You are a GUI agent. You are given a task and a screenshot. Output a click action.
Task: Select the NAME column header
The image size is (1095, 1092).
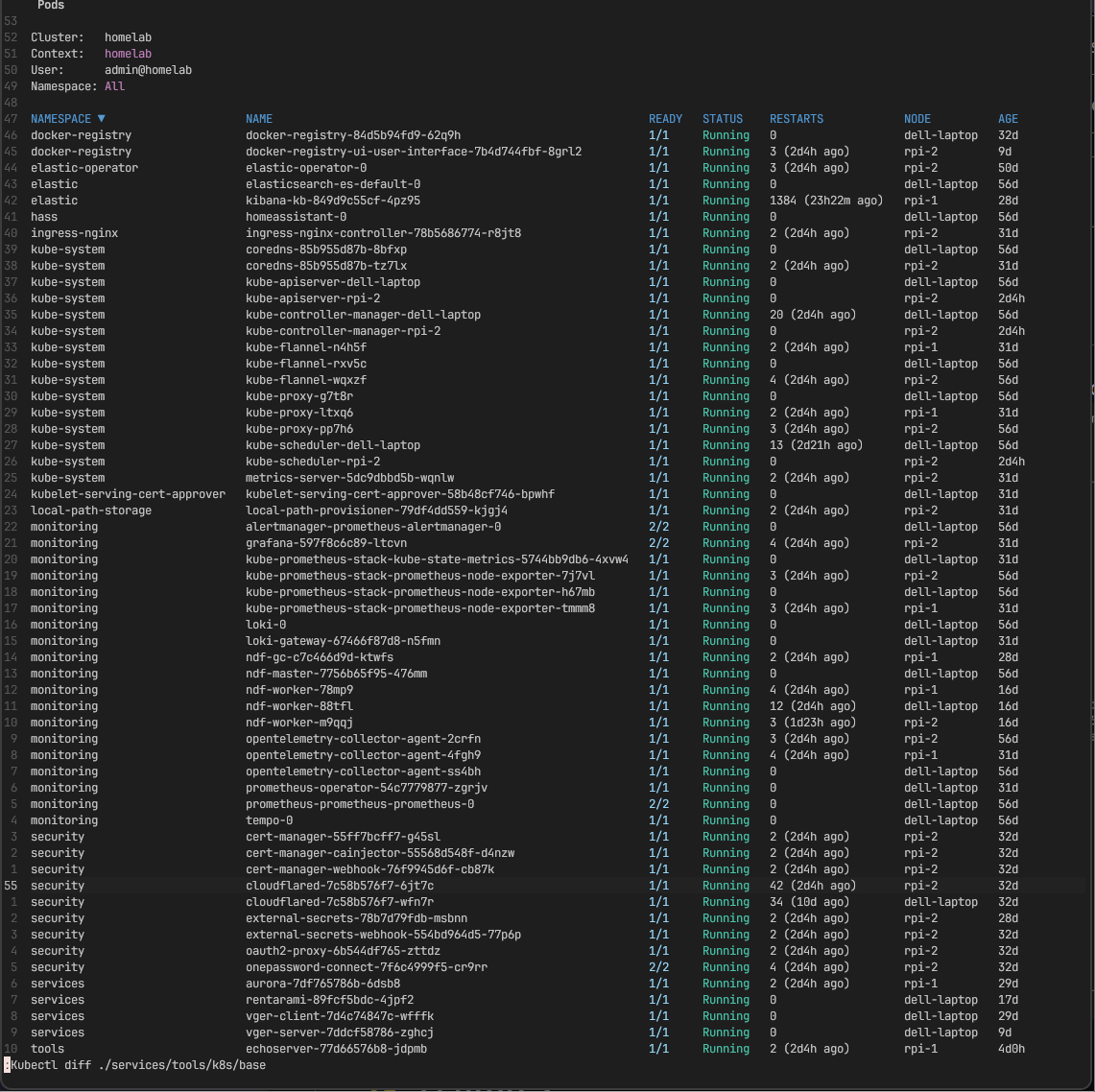[x=259, y=119]
